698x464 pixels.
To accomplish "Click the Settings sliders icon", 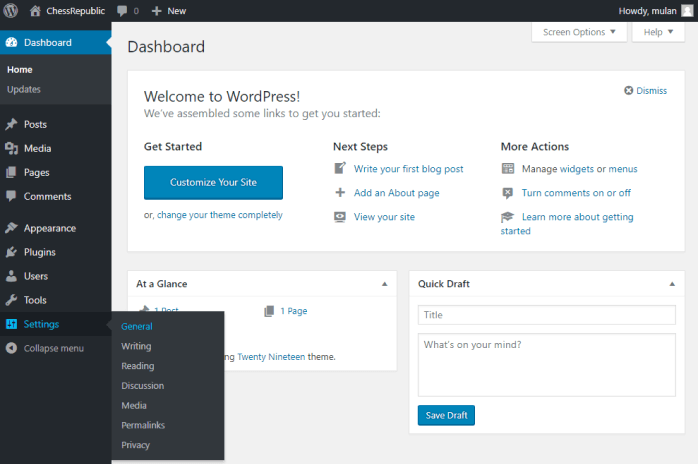I will (x=11, y=324).
